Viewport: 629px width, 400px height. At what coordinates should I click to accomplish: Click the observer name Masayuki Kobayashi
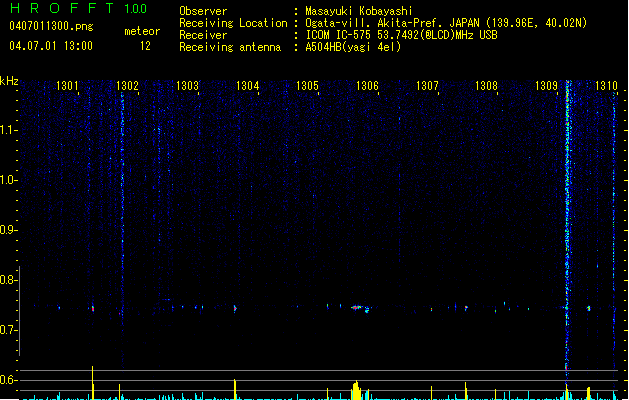click(x=359, y=11)
